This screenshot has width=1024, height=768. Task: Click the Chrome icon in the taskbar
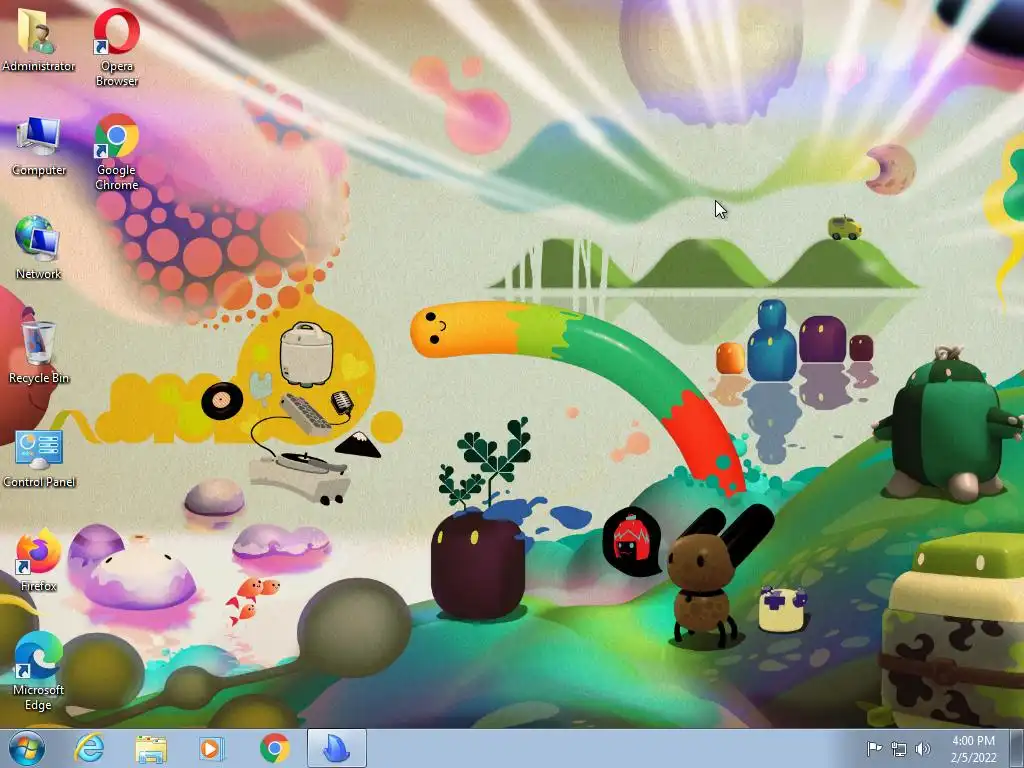click(x=274, y=748)
